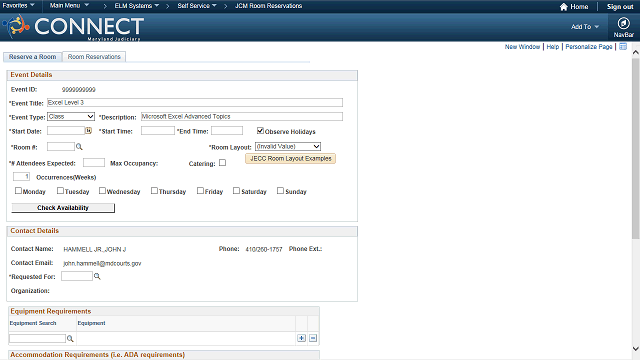Open the Help link

coord(553,47)
